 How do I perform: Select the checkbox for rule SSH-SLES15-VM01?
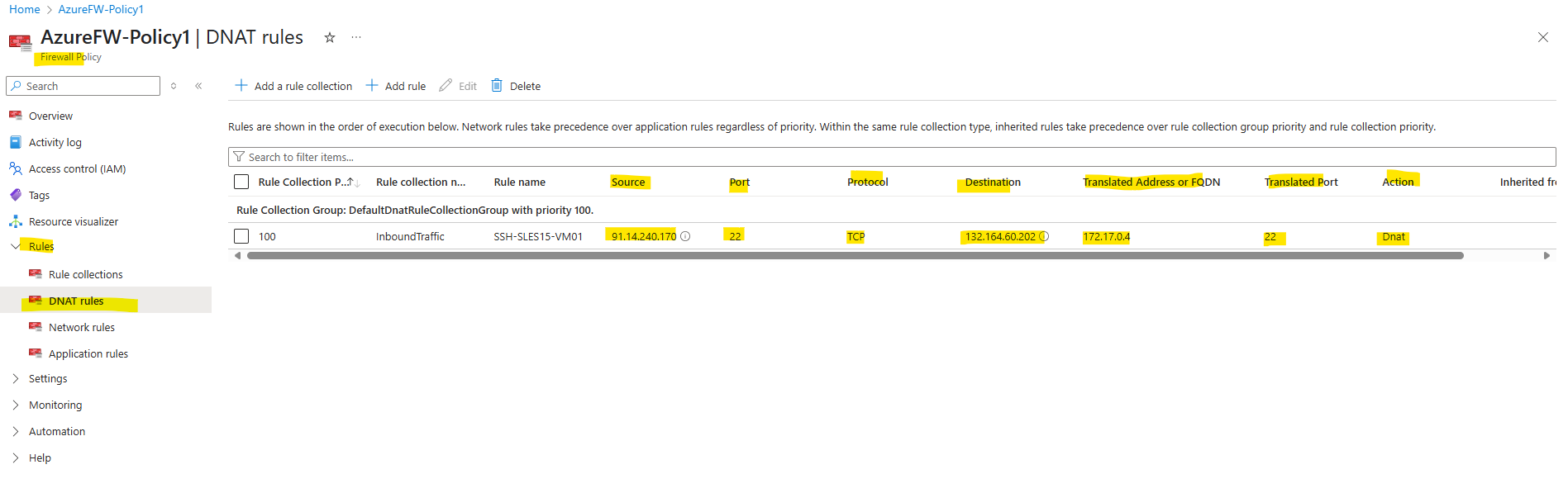(x=241, y=236)
